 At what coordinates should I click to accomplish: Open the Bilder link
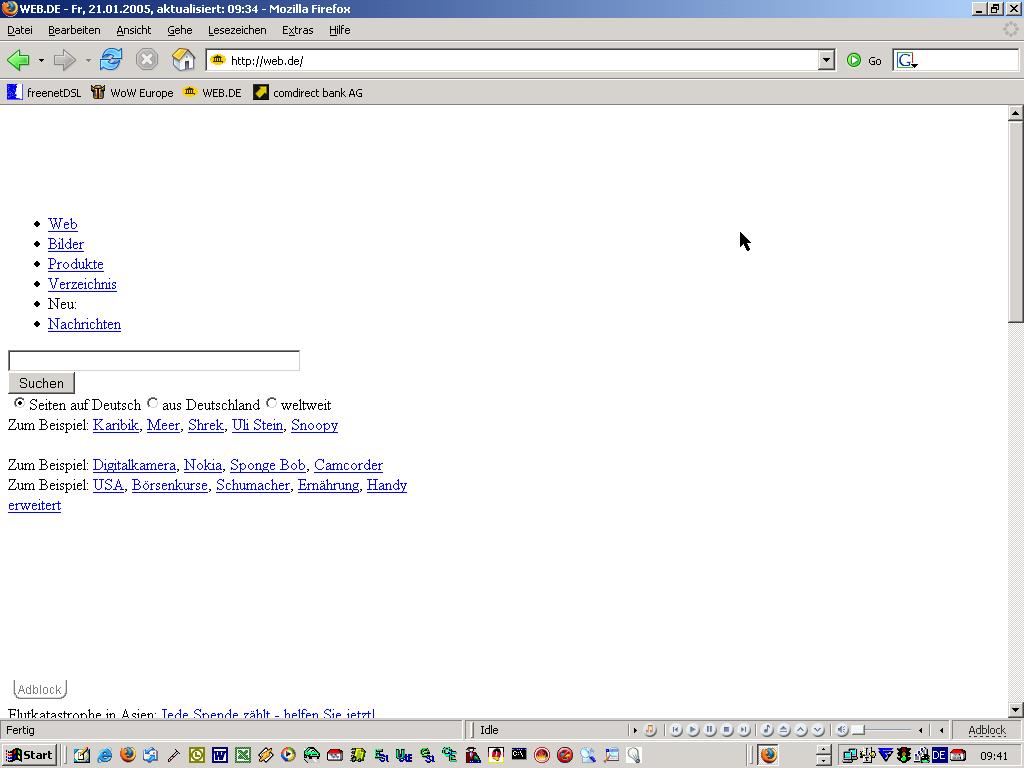coord(66,244)
